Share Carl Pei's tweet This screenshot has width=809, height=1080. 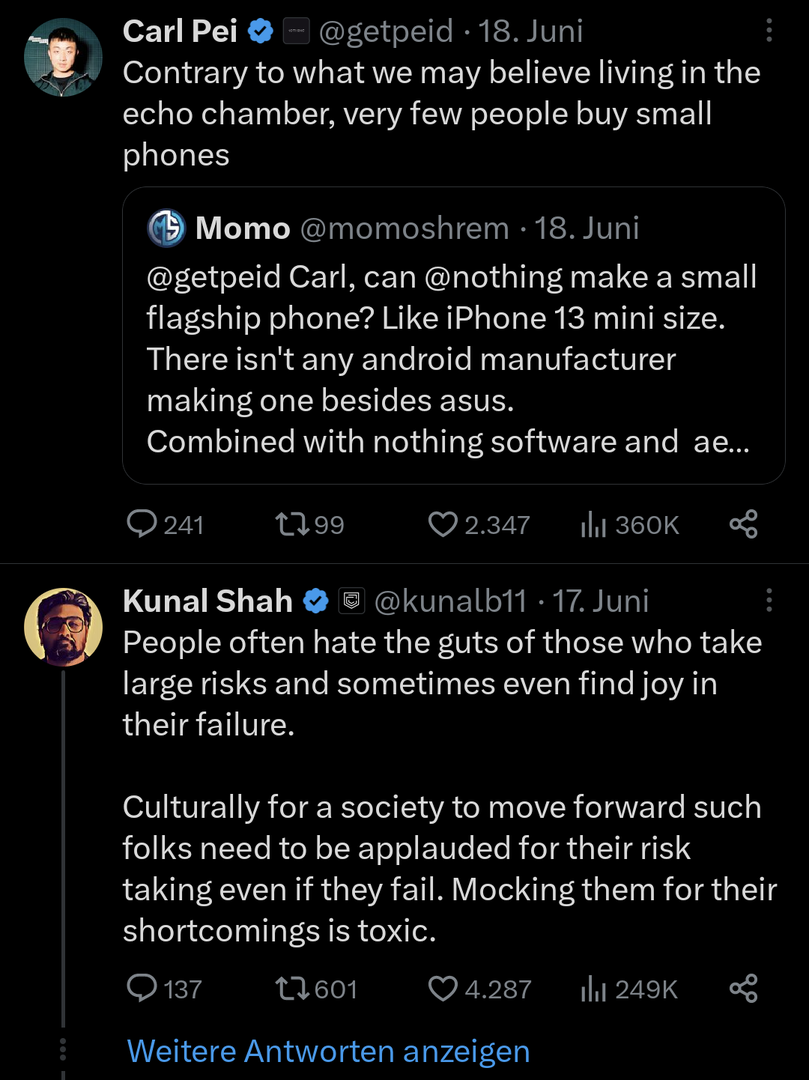(743, 524)
